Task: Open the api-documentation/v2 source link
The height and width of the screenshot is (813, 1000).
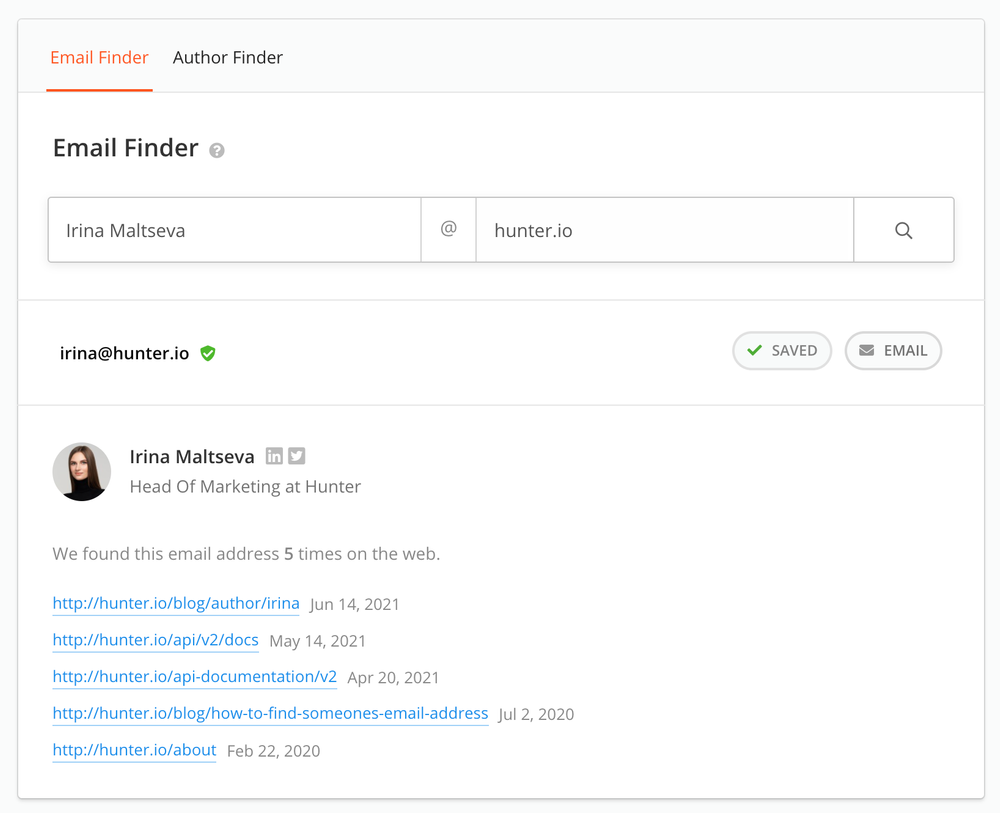Action: [195, 677]
